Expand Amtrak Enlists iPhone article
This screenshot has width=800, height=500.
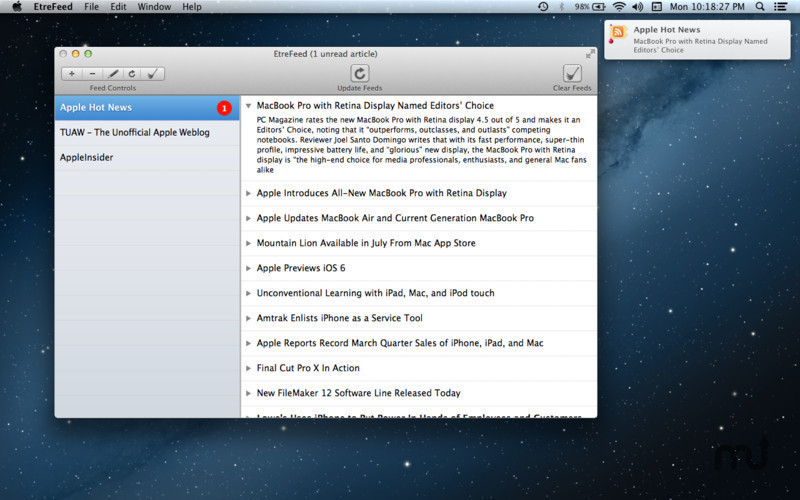pyautogui.click(x=248, y=318)
